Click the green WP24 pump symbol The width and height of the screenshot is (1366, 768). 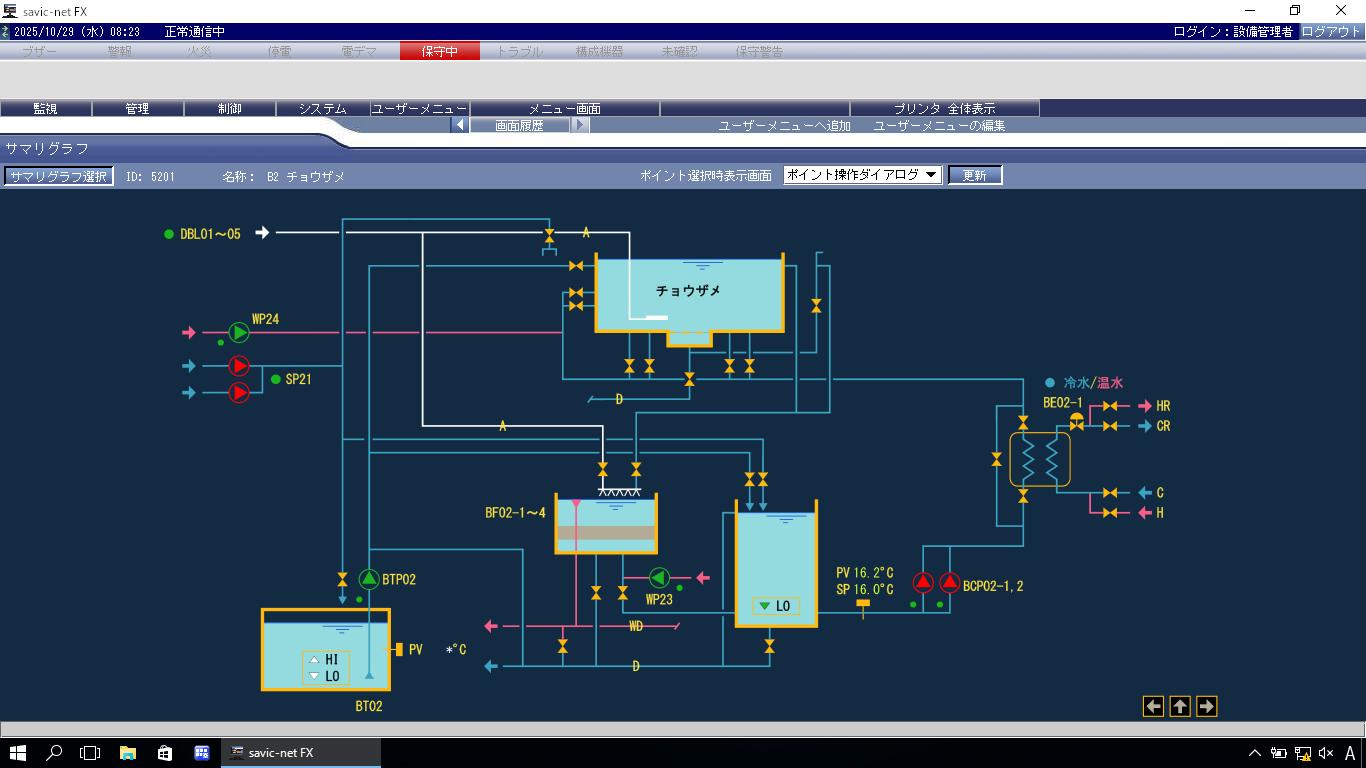tap(239, 333)
